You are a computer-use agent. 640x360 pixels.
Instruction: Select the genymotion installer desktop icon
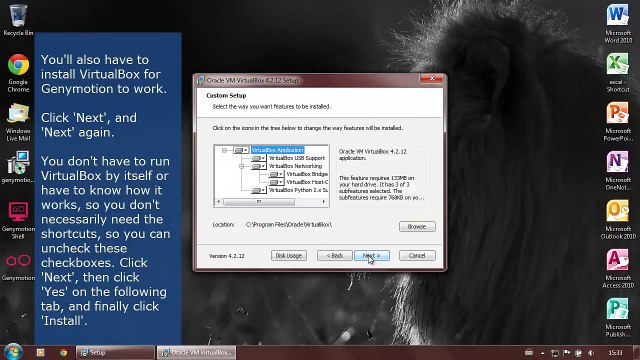[18, 167]
